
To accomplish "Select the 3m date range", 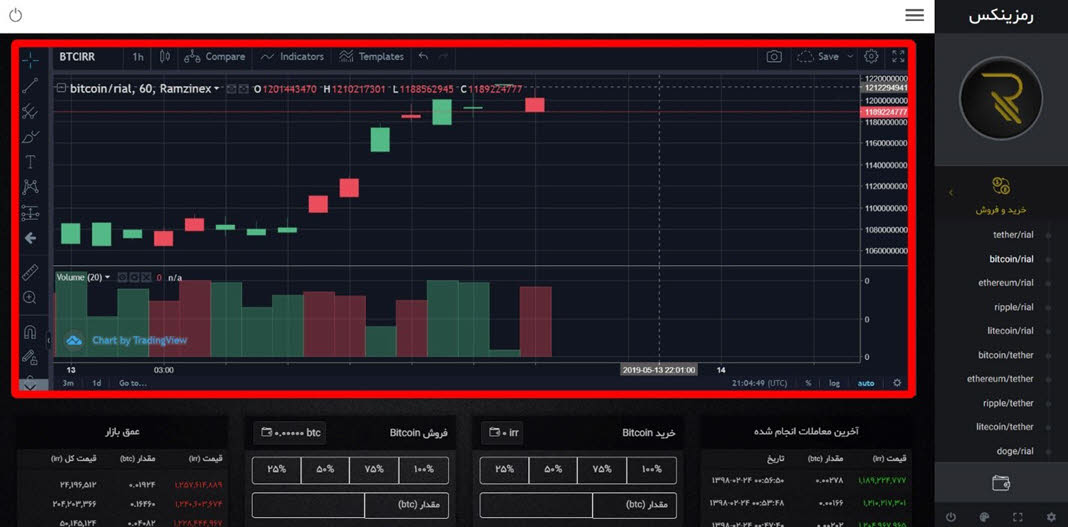I will pos(68,383).
